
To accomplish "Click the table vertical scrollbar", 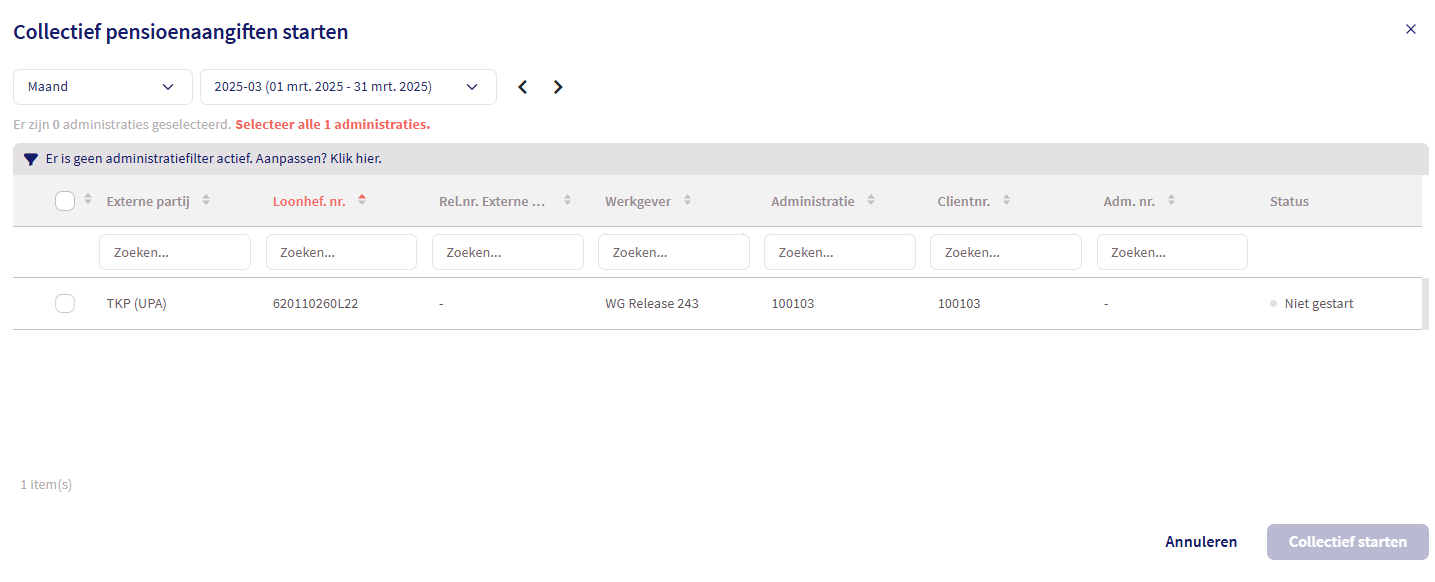I will coord(1425,304).
